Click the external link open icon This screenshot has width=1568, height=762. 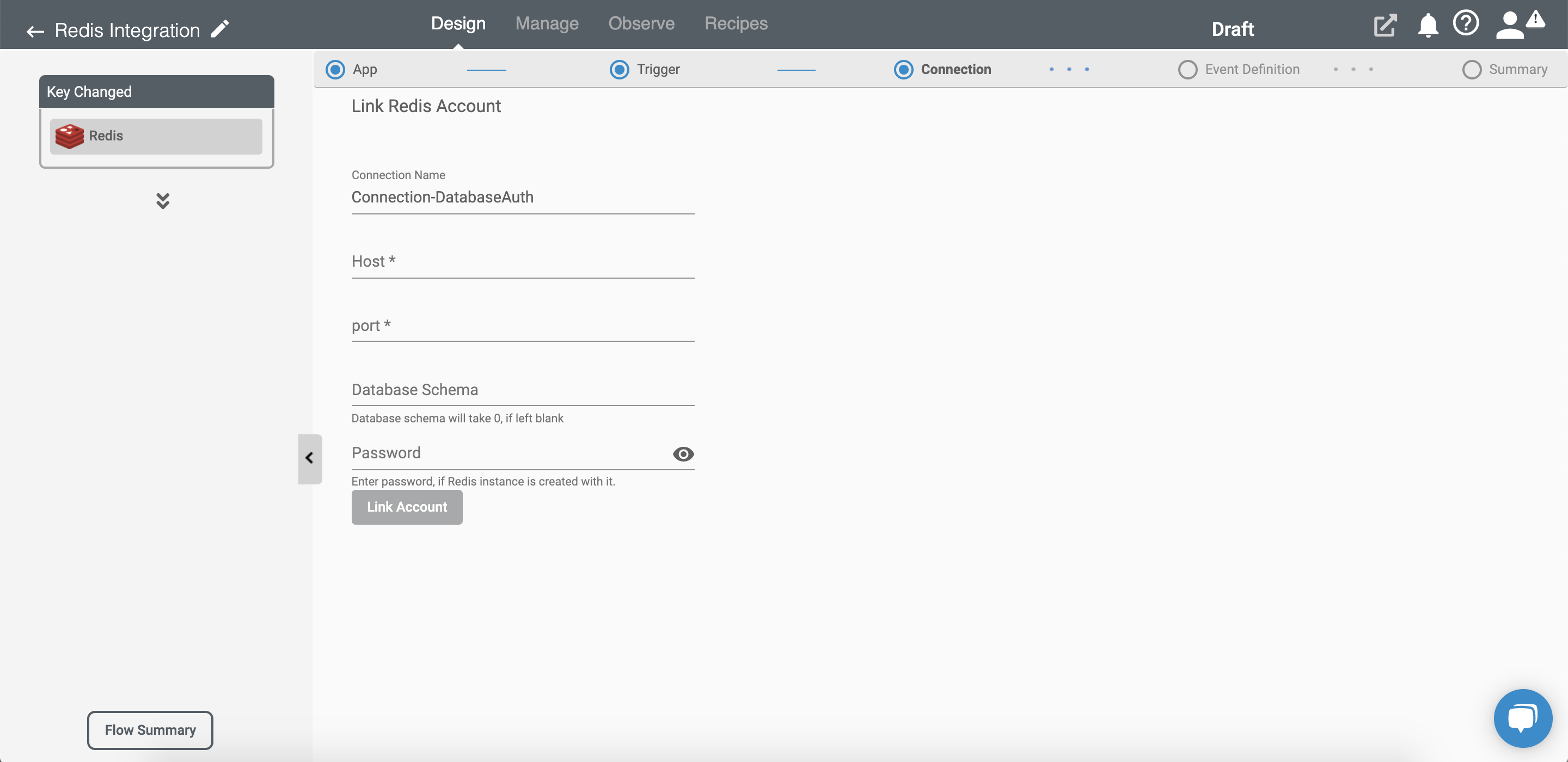[1384, 28]
